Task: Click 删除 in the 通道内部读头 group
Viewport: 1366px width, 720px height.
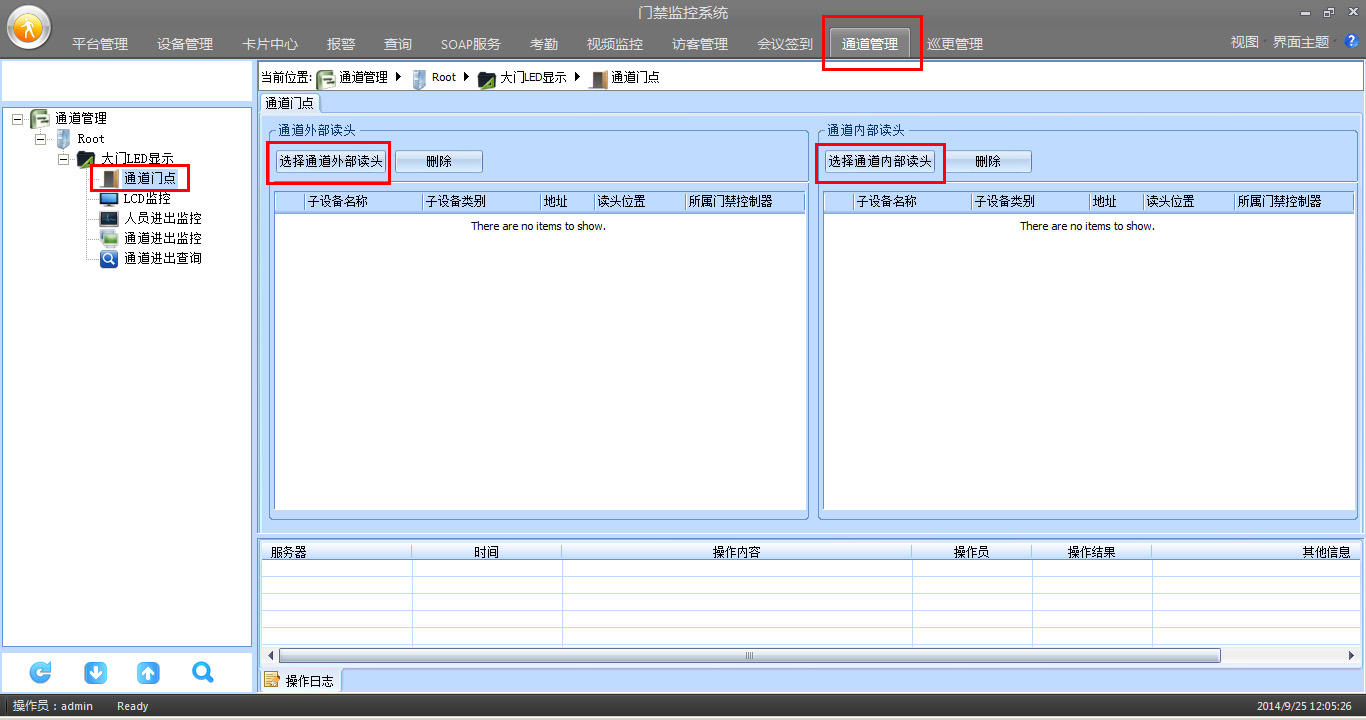Action: point(988,161)
